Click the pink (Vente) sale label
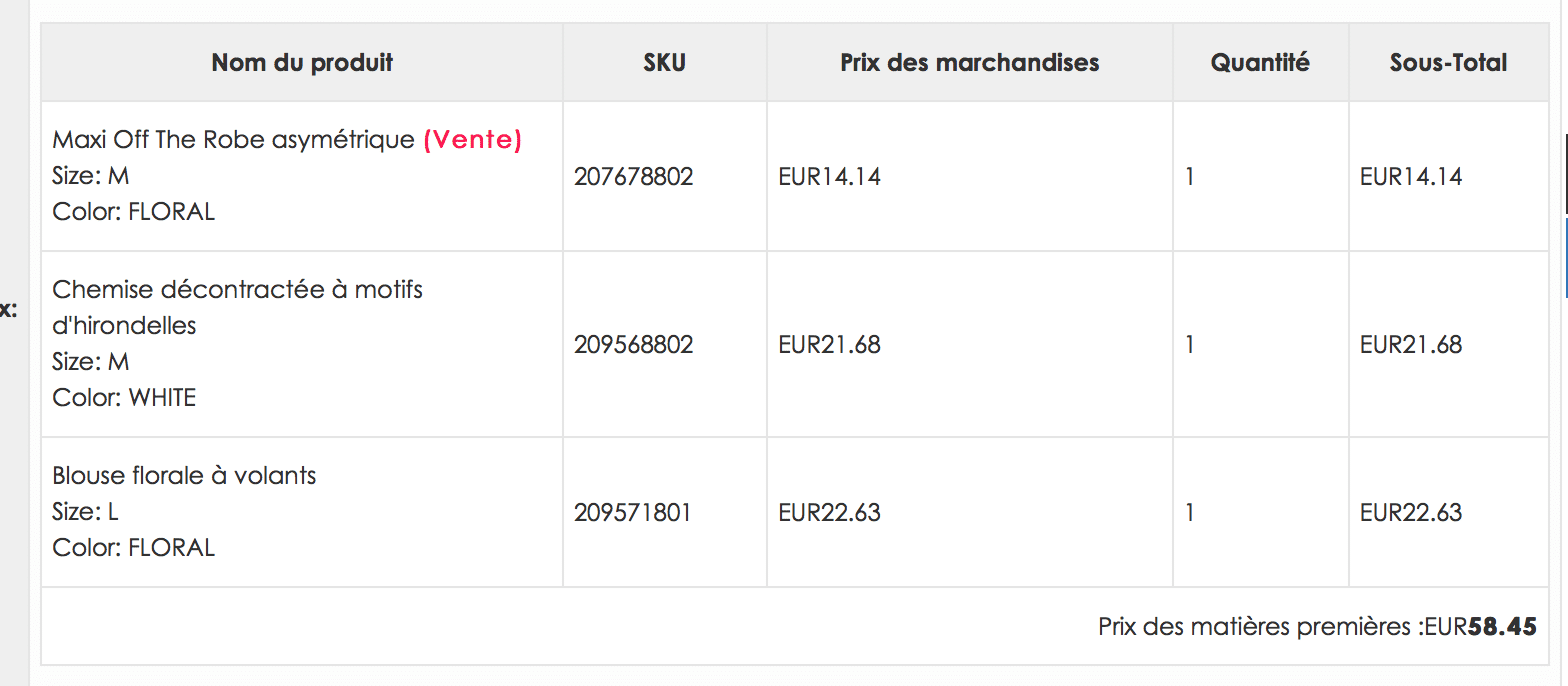Screen dimensions: 1568x686 473,140
